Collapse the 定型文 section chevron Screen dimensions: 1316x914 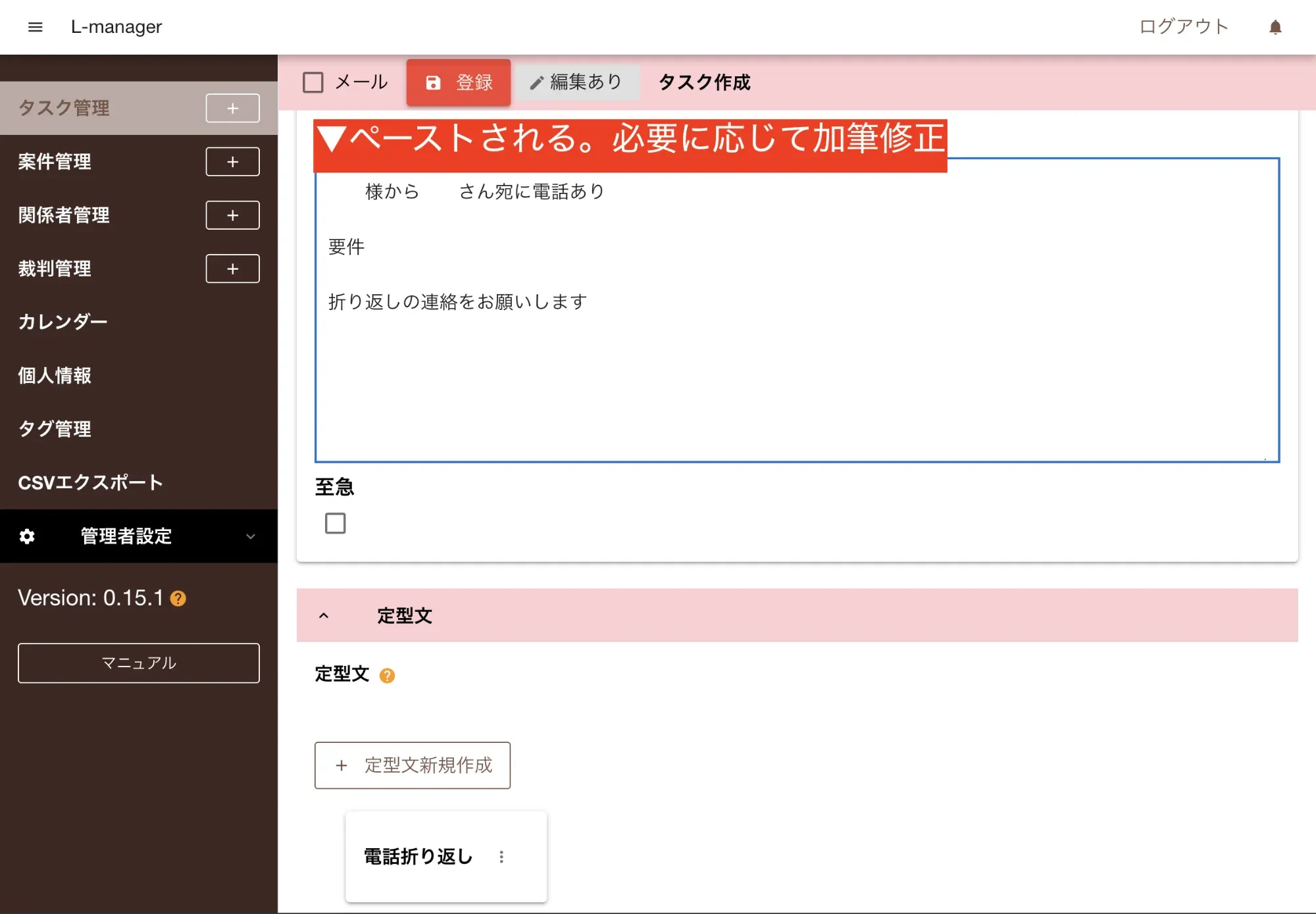[x=324, y=616]
